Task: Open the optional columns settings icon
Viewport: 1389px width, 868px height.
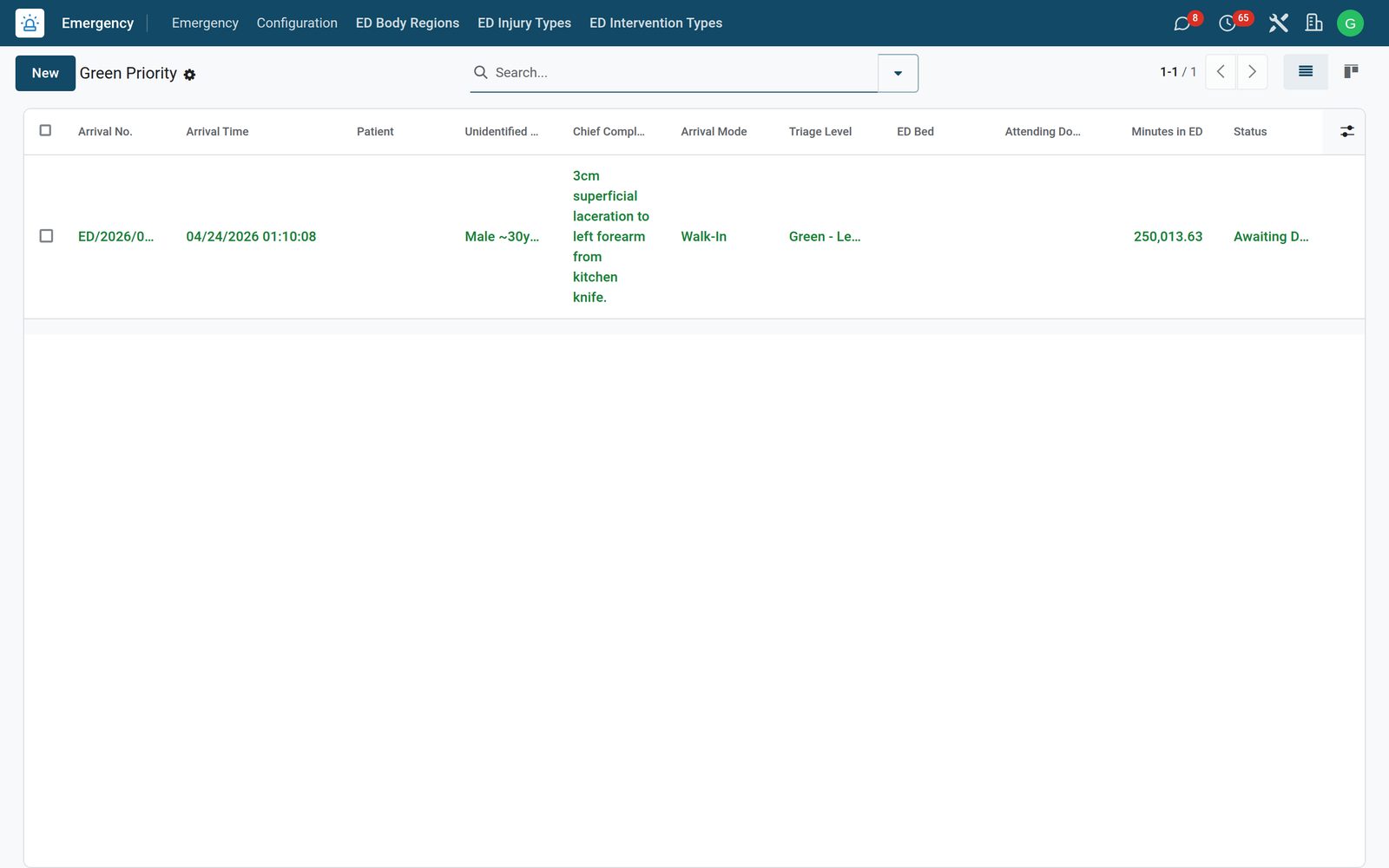Action: [x=1346, y=131]
